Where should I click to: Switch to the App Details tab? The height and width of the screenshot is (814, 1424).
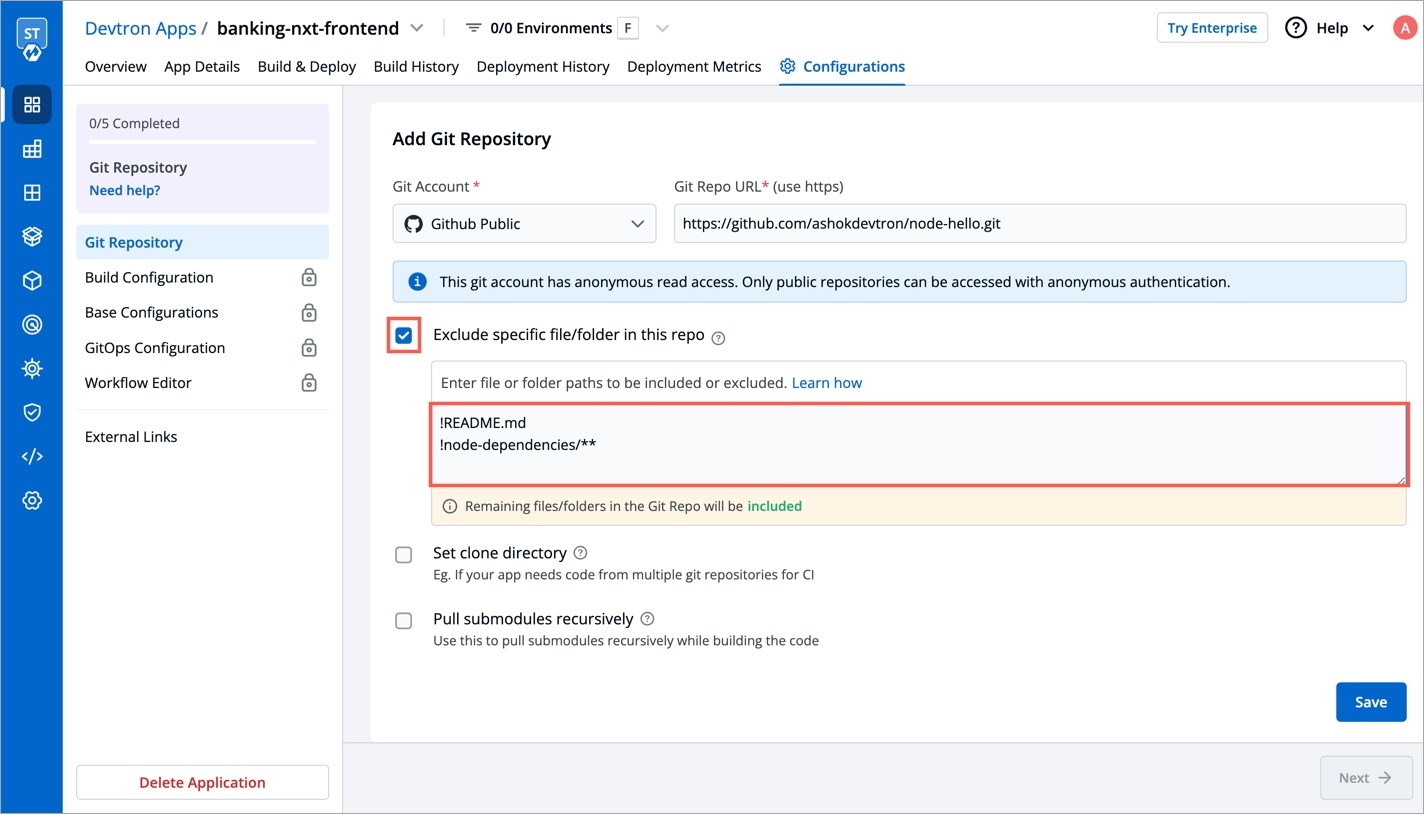(202, 66)
